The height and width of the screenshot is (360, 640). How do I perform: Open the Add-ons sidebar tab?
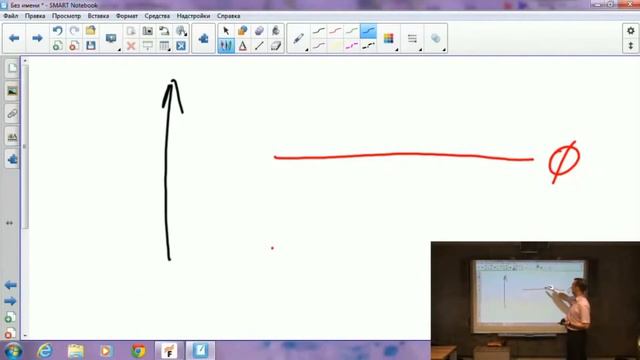click(x=12, y=159)
